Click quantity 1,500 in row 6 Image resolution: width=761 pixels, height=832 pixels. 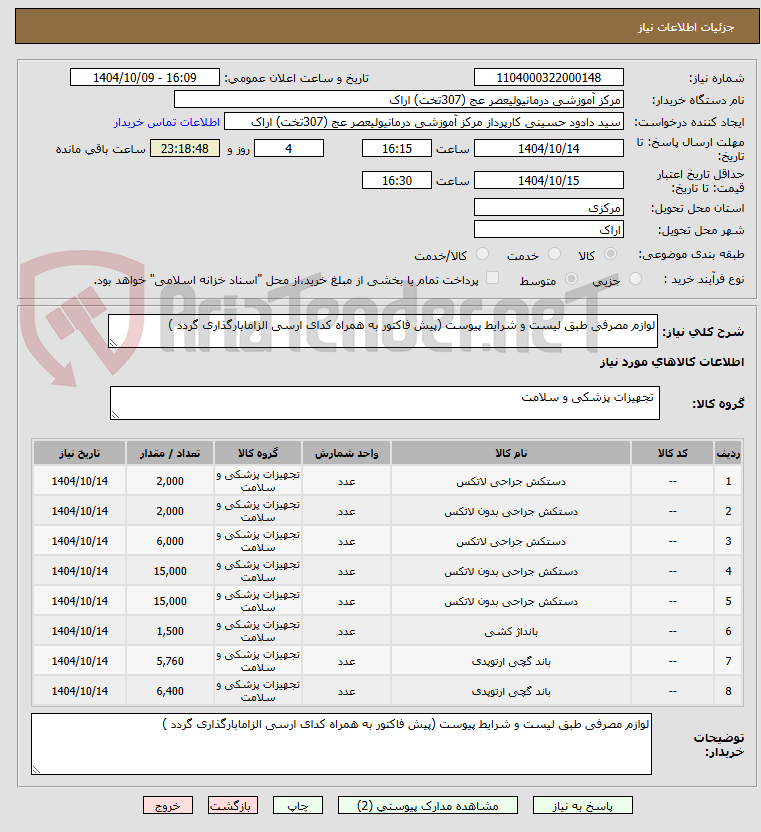170,631
